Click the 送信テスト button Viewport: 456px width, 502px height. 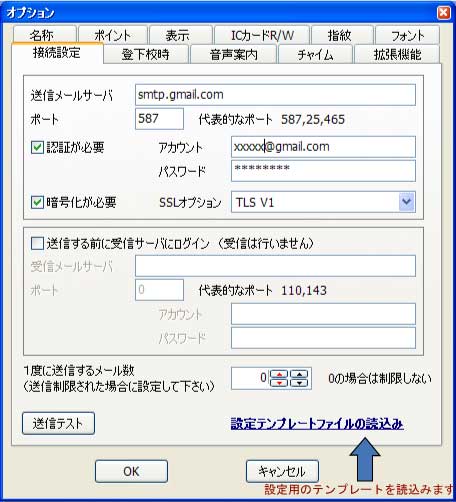click(58, 423)
